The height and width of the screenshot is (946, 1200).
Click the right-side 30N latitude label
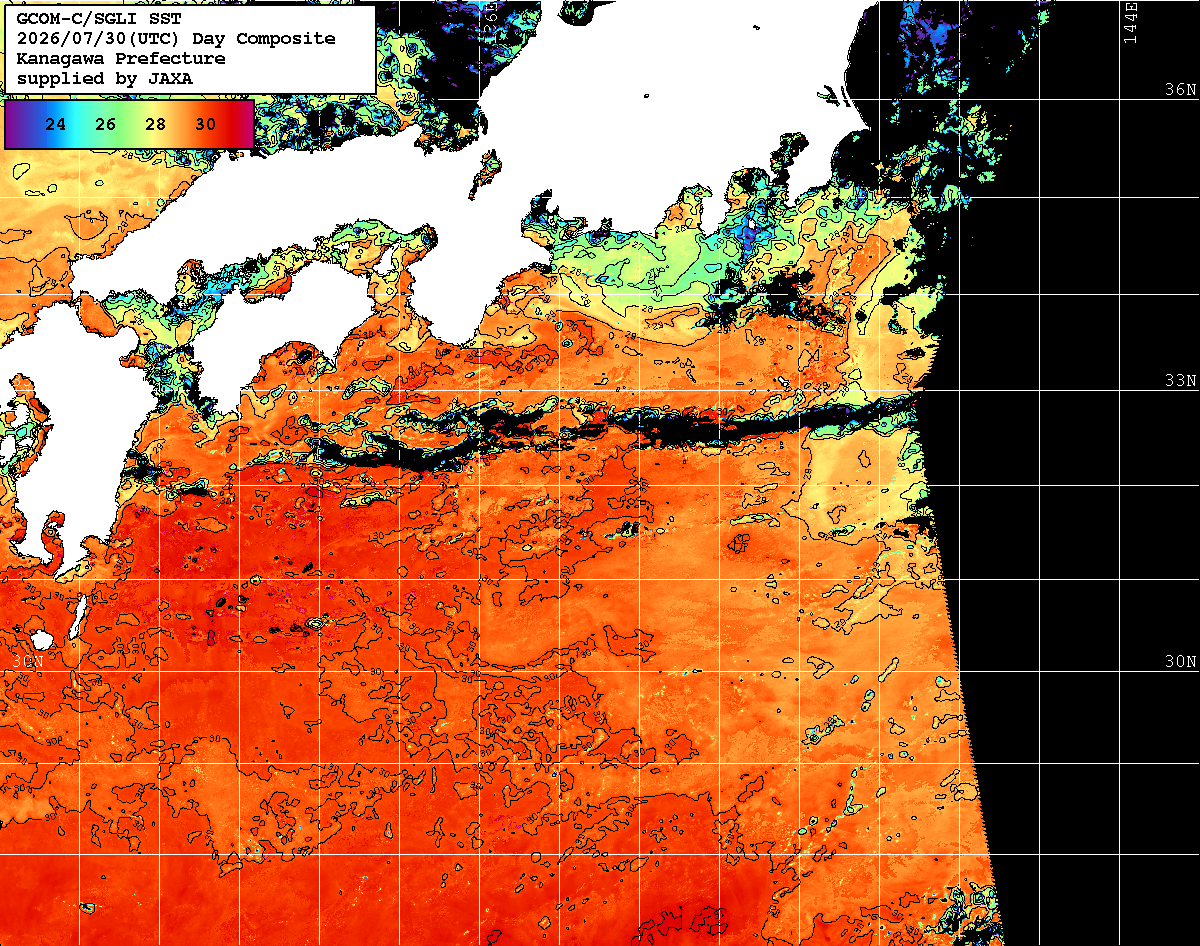1180,662
